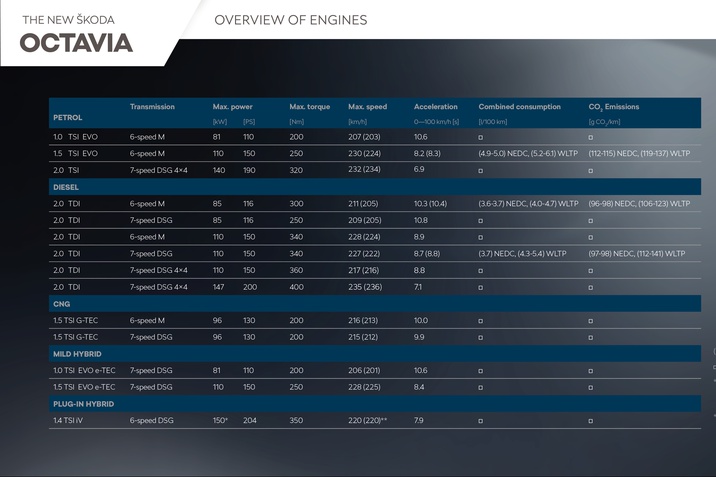The image size is (716, 477).
Task: Select the PETROL section header
Action: tap(68, 117)
